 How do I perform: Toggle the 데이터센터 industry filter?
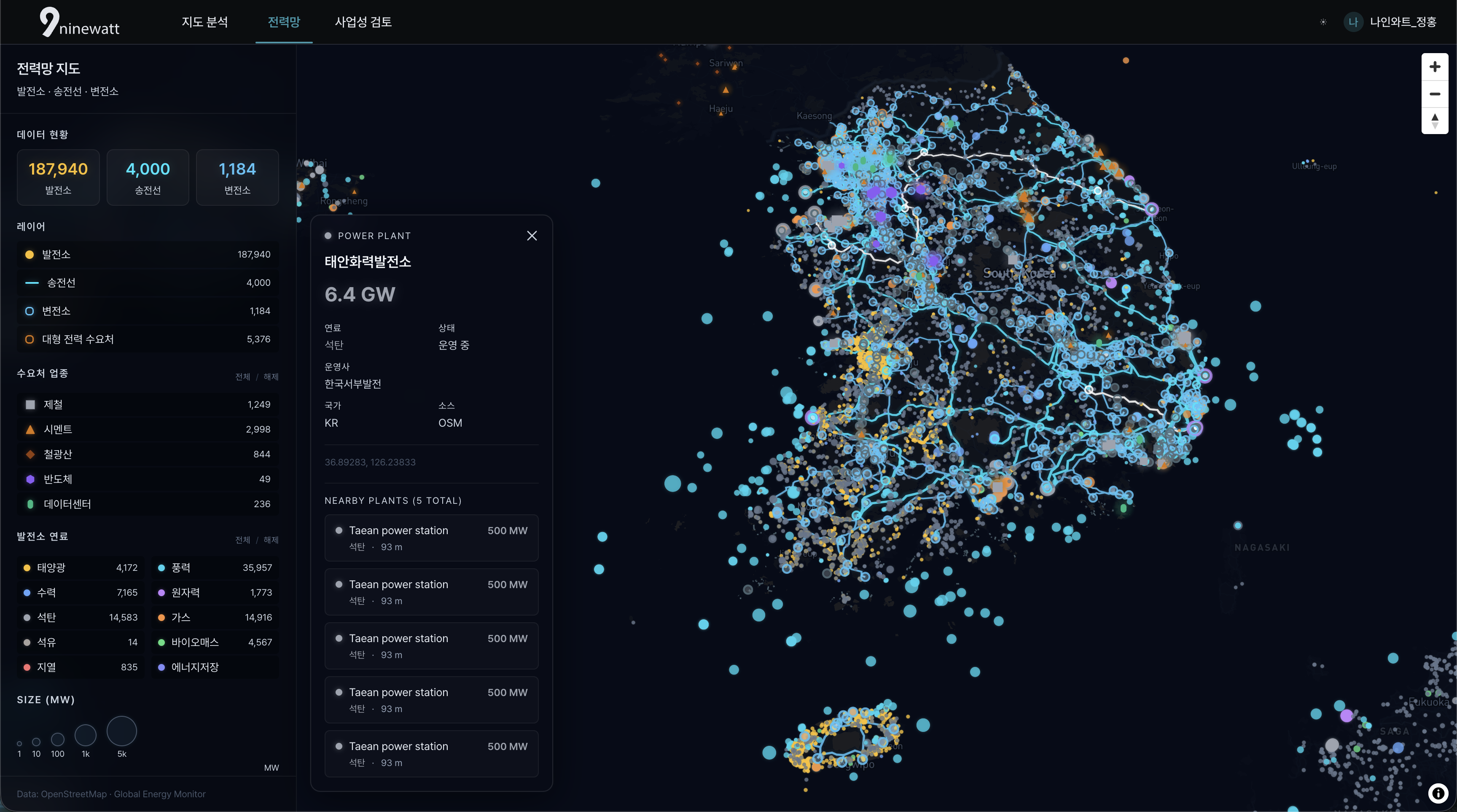pyautogui.click(x=148, y=504)
